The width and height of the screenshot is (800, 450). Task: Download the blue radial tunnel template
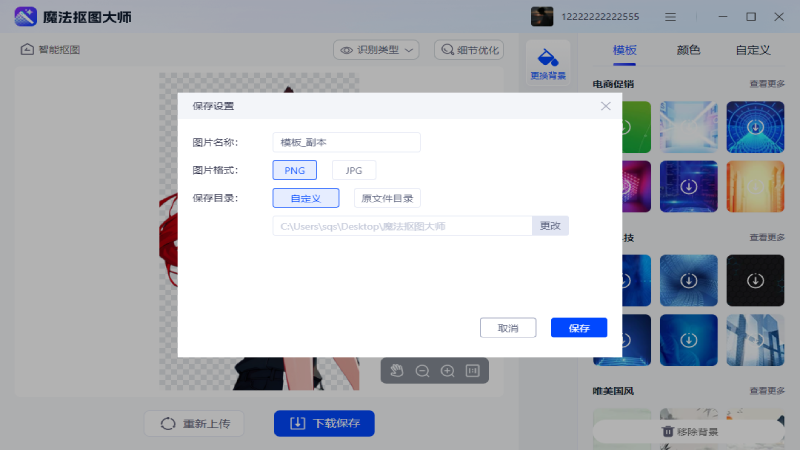coord(755,127)
